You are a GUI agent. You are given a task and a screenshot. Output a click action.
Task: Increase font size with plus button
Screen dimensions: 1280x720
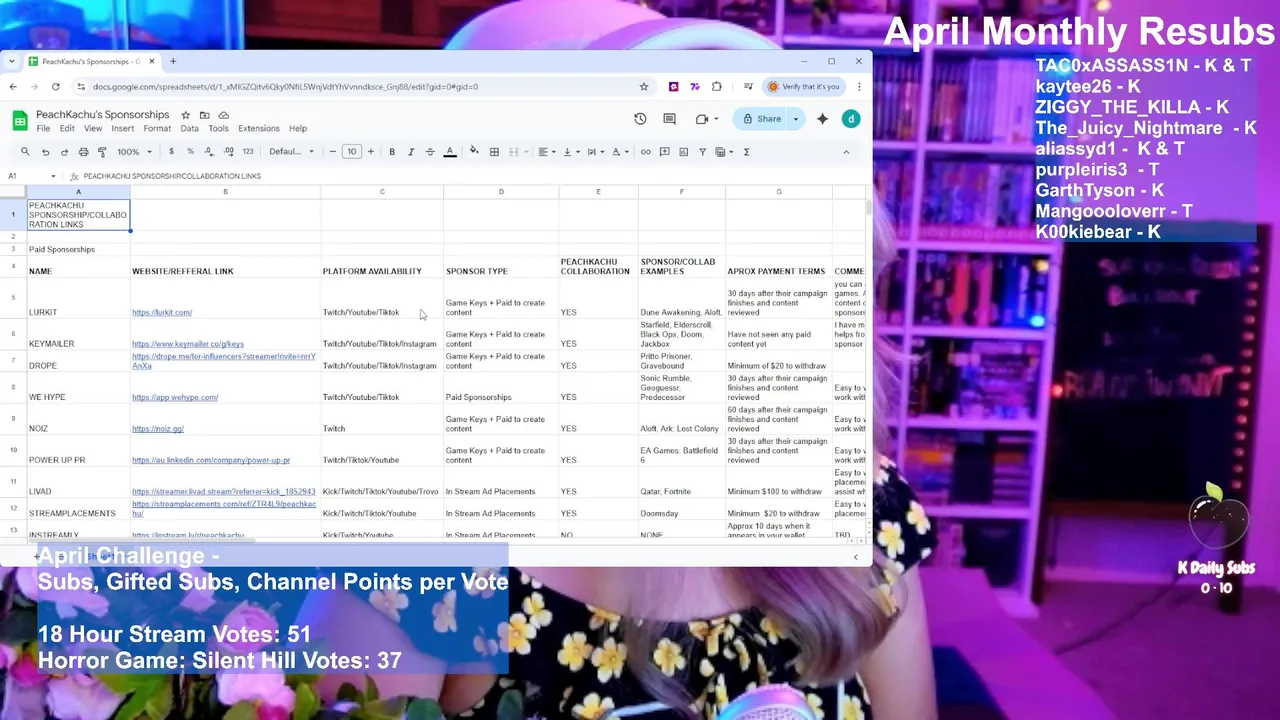click(x=370, y=152)
